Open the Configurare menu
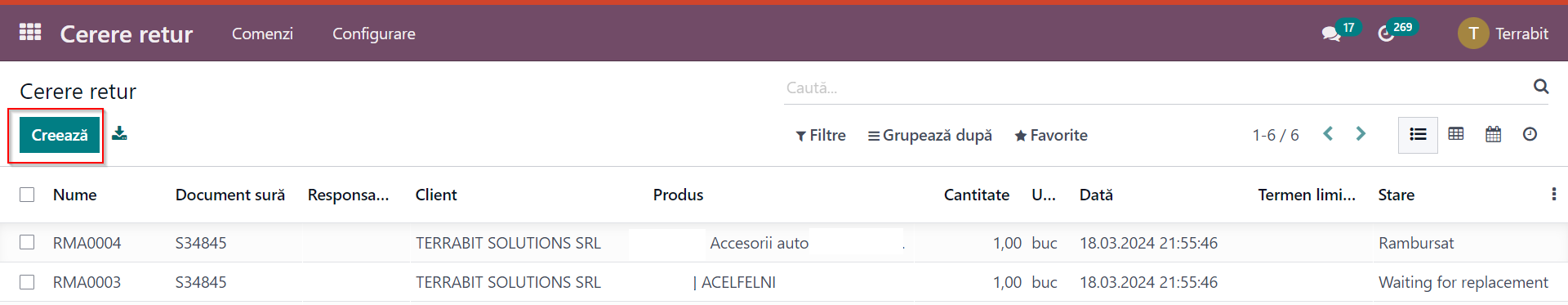The height and width of the screenshot is (305, 1568). (374, 34)
